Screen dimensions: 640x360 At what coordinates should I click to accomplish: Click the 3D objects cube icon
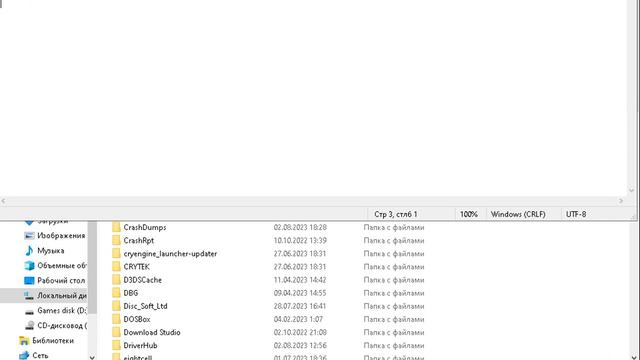pos(29,266)
